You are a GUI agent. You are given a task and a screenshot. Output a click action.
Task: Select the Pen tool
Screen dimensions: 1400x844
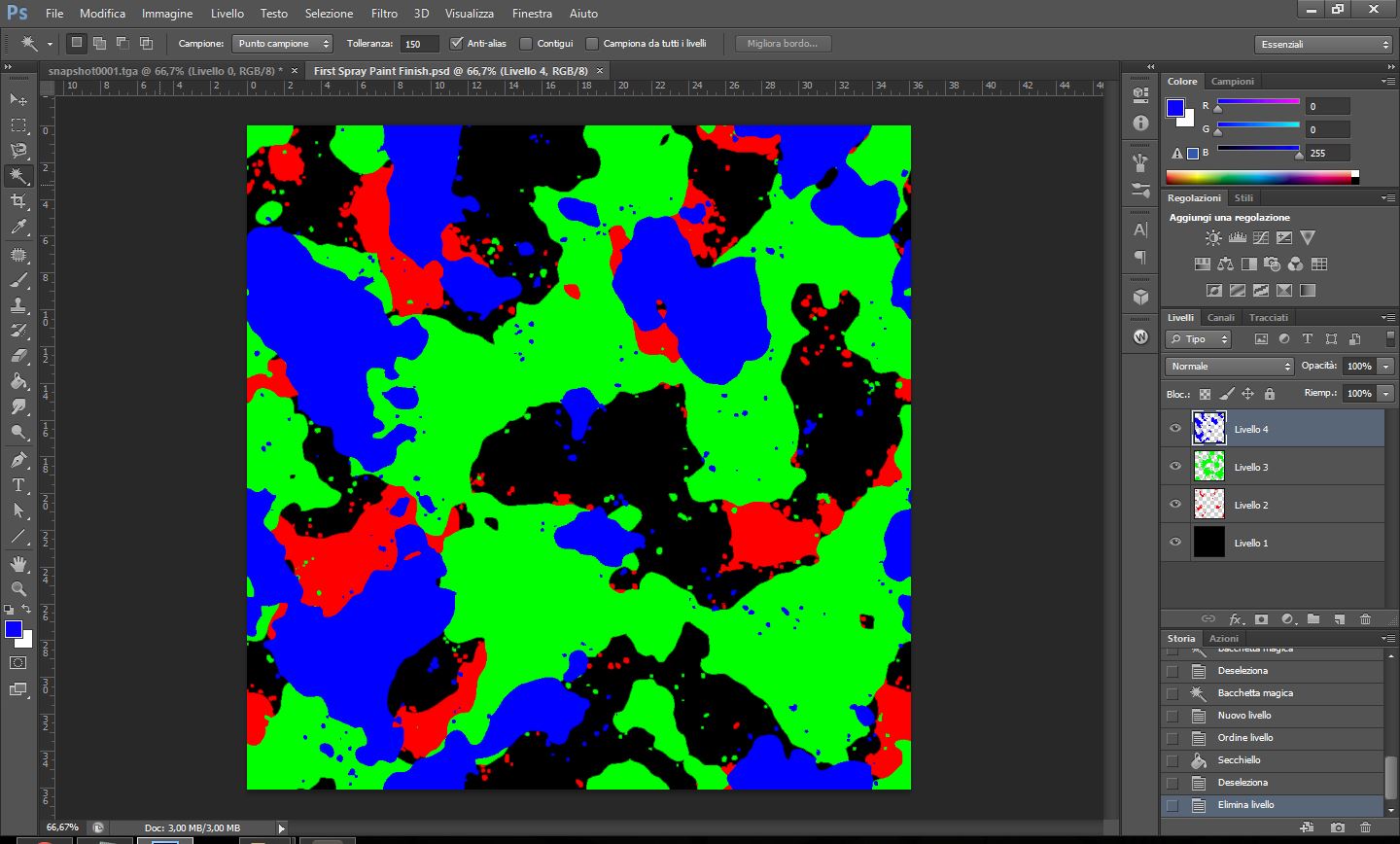pyautogui.click(x=18, y=459)
